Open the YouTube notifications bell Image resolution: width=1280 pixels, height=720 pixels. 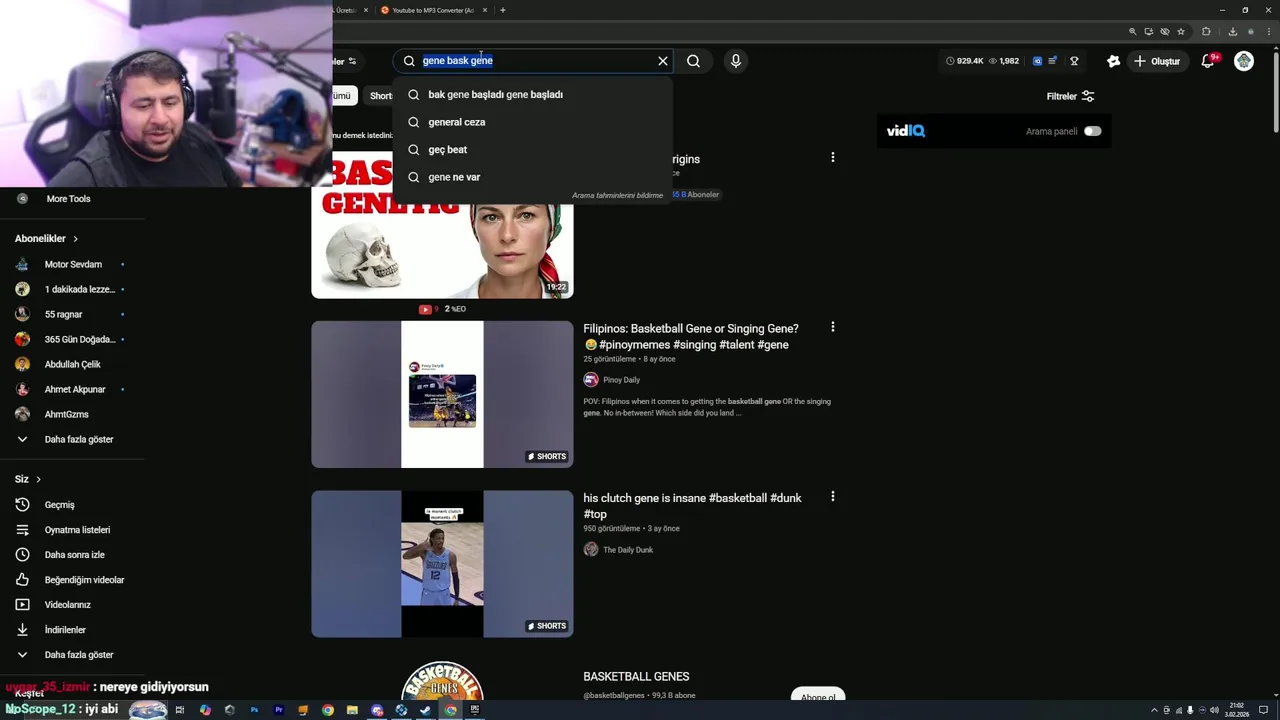point(1208,61)
